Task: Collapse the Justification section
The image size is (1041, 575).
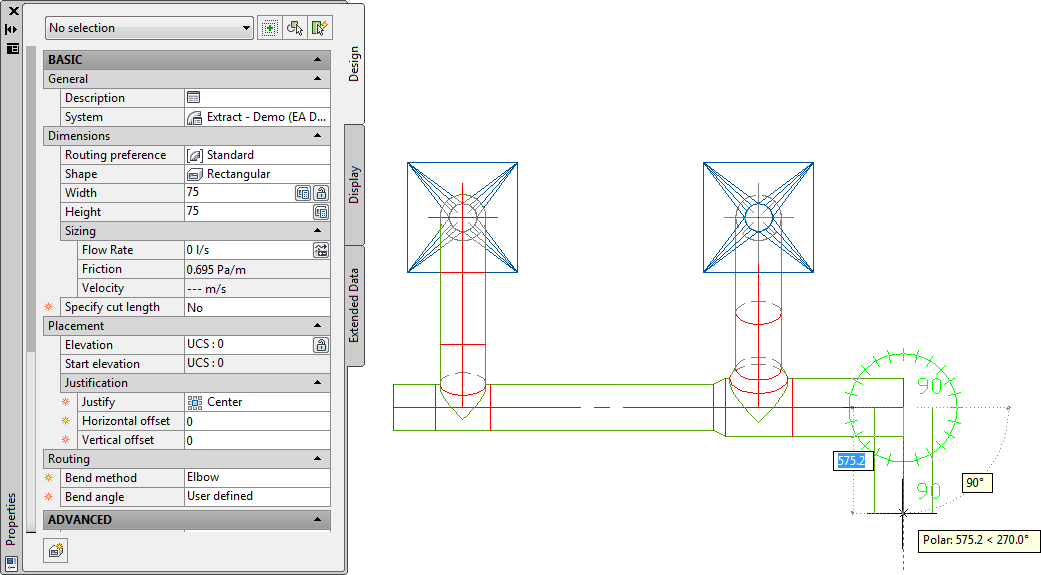Action: [x=317, y=383]
